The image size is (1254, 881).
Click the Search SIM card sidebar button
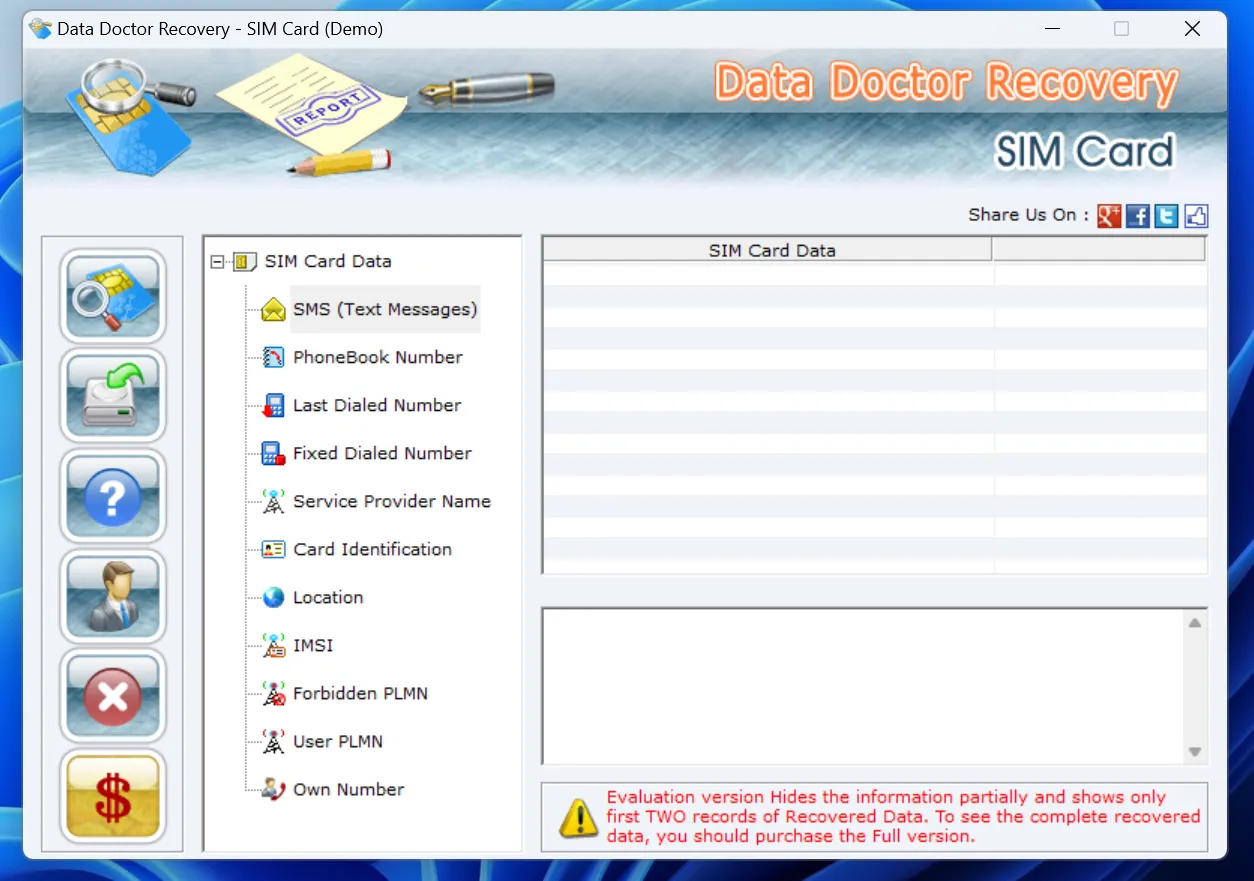[x=113, y=297]
